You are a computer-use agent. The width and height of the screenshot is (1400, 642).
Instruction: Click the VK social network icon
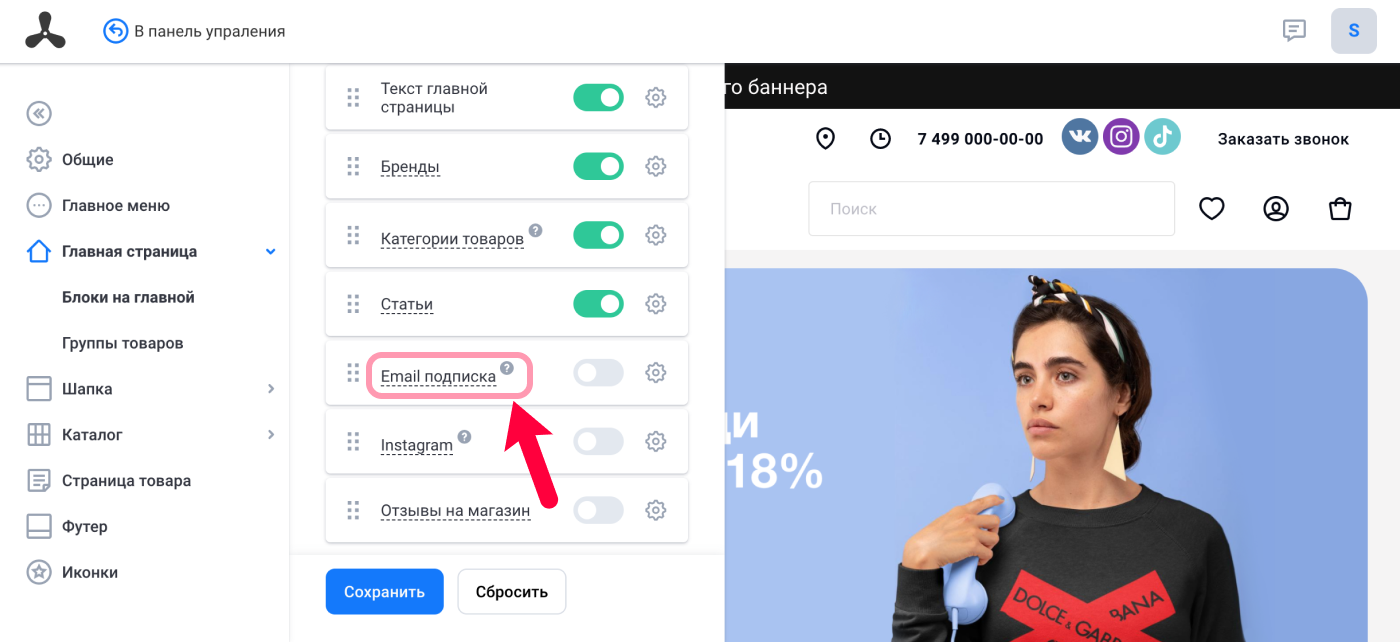pyautogui.click(x=1080, y=136)
